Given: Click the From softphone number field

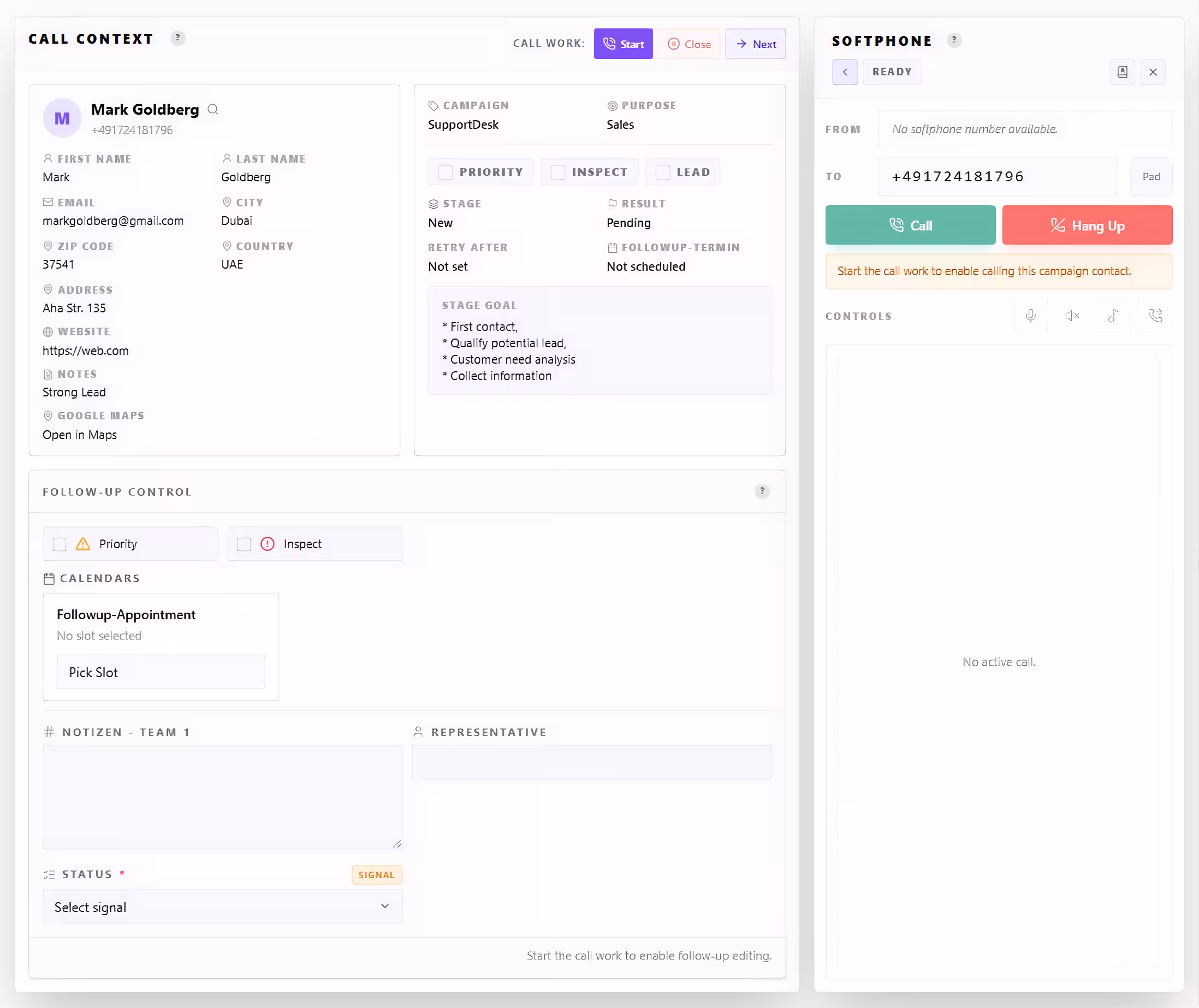Looking at the screenshot, I should pos(1025,129).
